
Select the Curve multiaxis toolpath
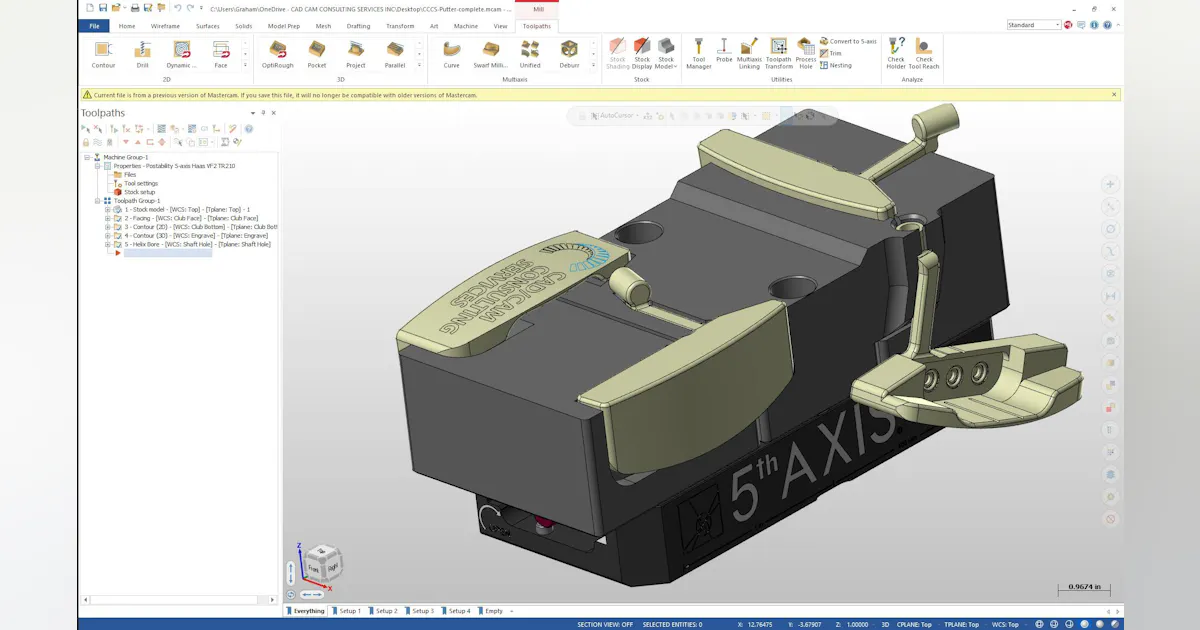(x=452, y=54)
